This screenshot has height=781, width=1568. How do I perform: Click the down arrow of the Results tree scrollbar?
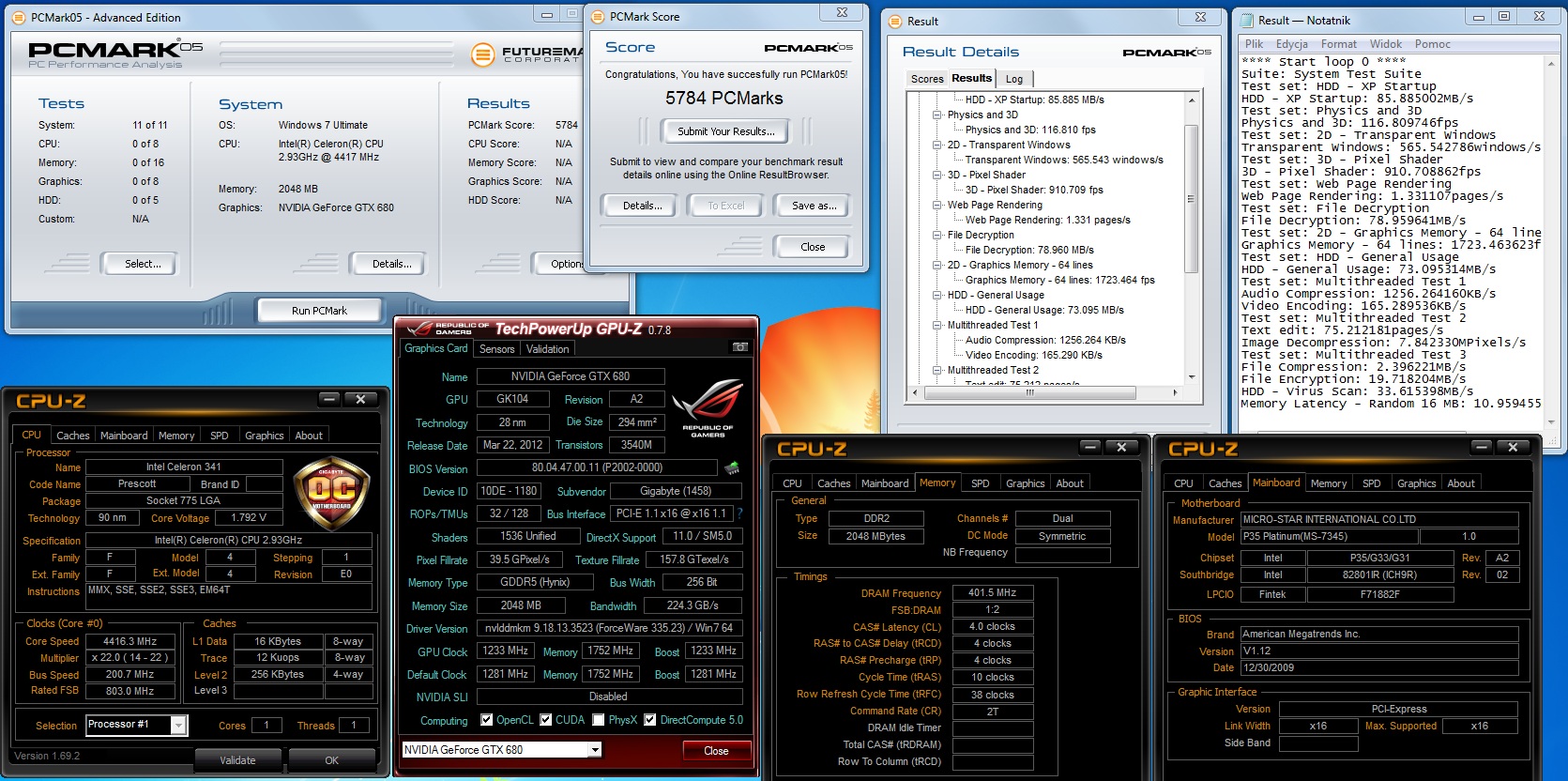pyautogui.click(x=1192, y=376)
